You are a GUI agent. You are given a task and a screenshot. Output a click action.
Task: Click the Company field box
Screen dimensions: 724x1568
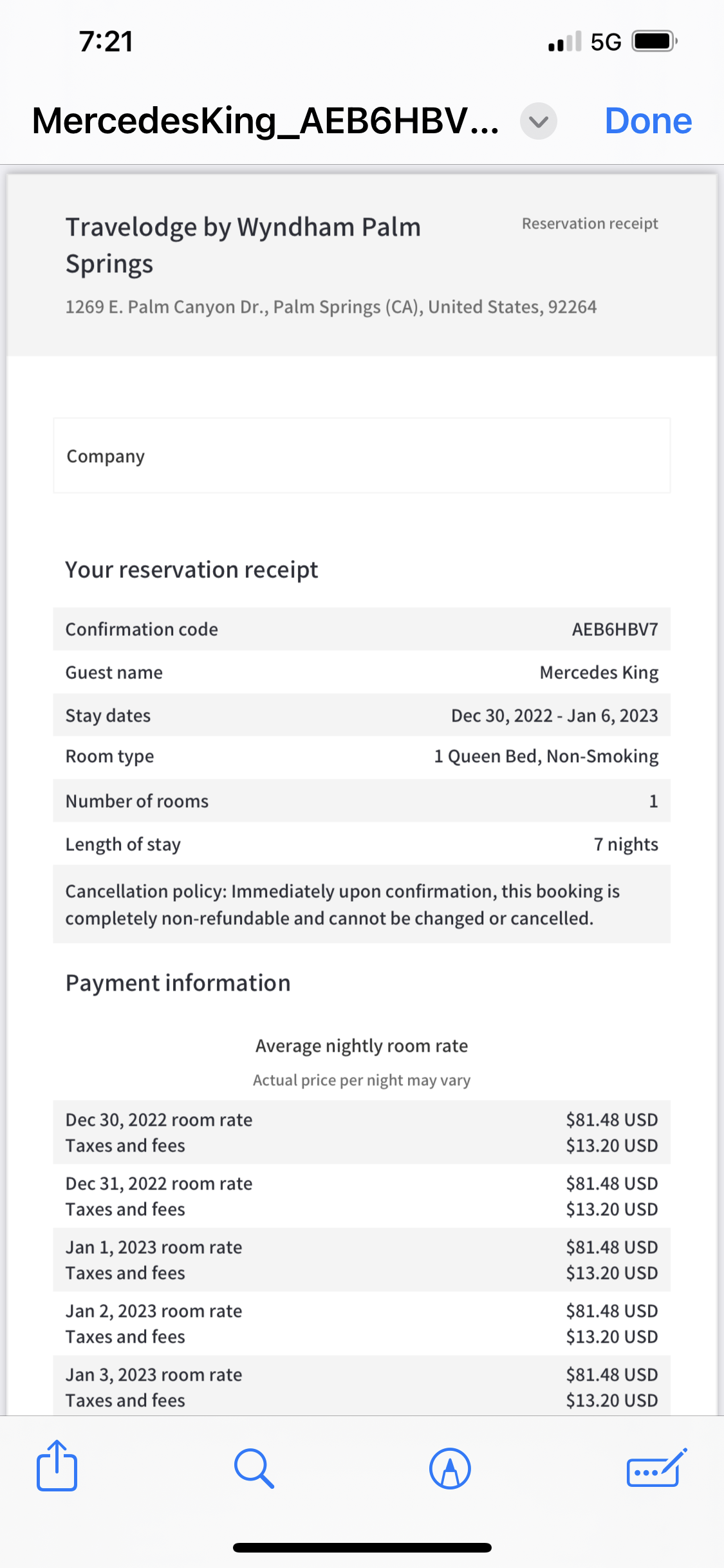point(362,456)
